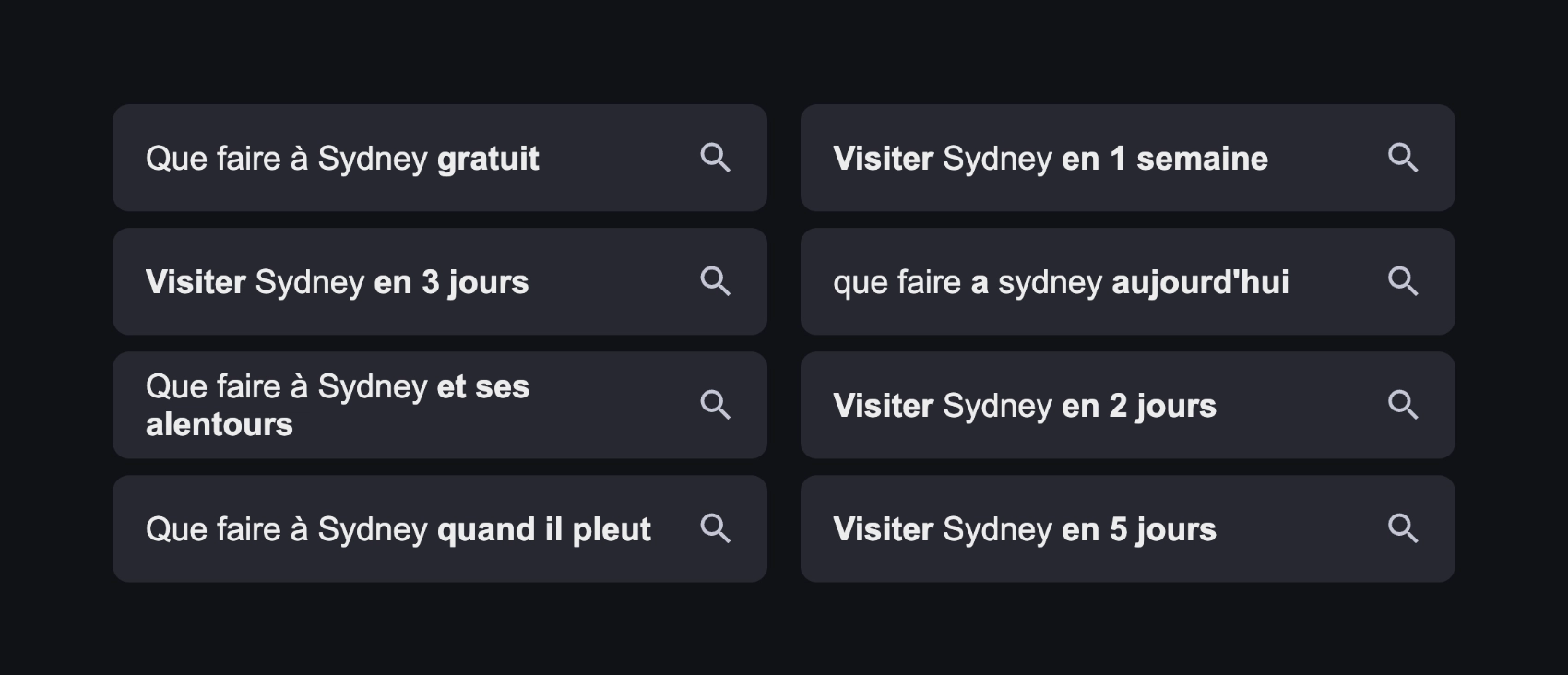This screenshot has height=675, width=1568.
Task: Click search icon beside 'Visiter Sydney en 1 semaine'
Action: [x=1403, y=158]
